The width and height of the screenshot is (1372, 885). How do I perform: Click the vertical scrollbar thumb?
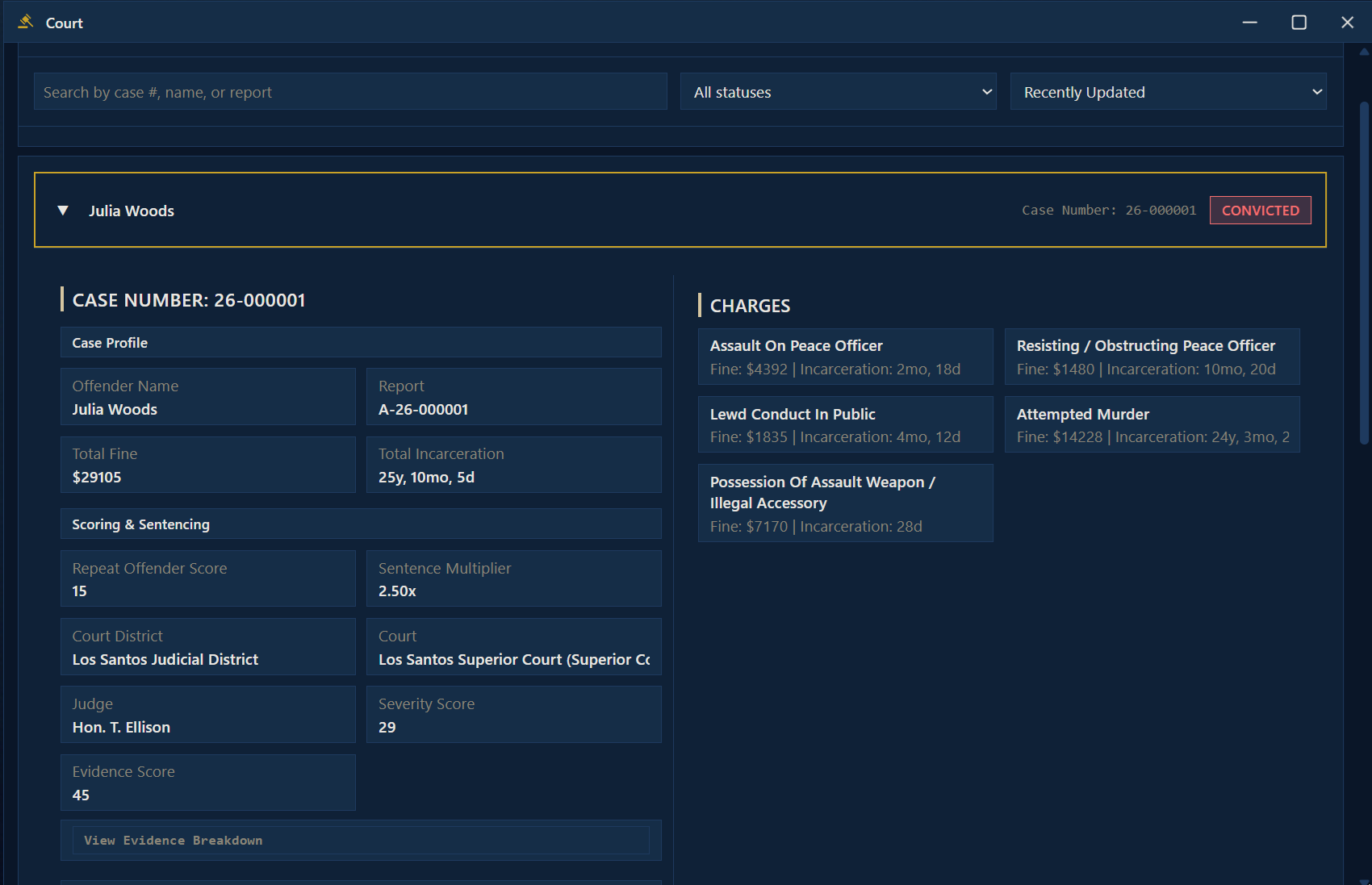(x=1364, y=274)
